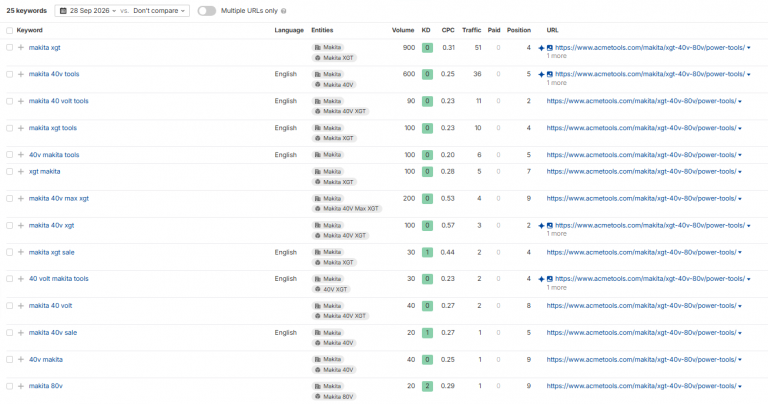The width and height of the screenshot is (768, 404).
Task: Sort by the CPC column header
Action: (x=448, y=30)
